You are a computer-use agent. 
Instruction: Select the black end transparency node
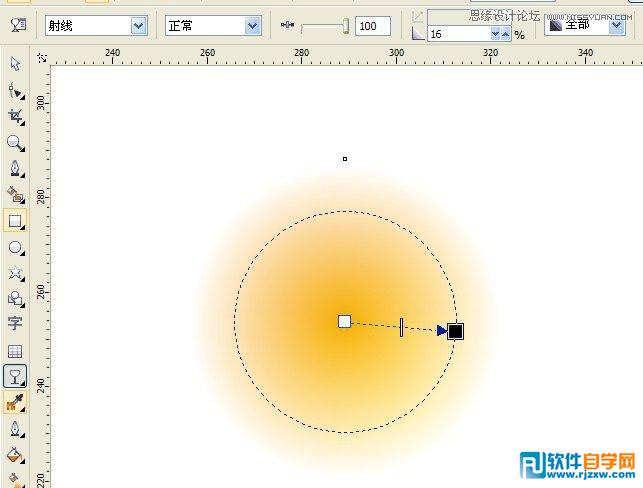tap(455, 331)
